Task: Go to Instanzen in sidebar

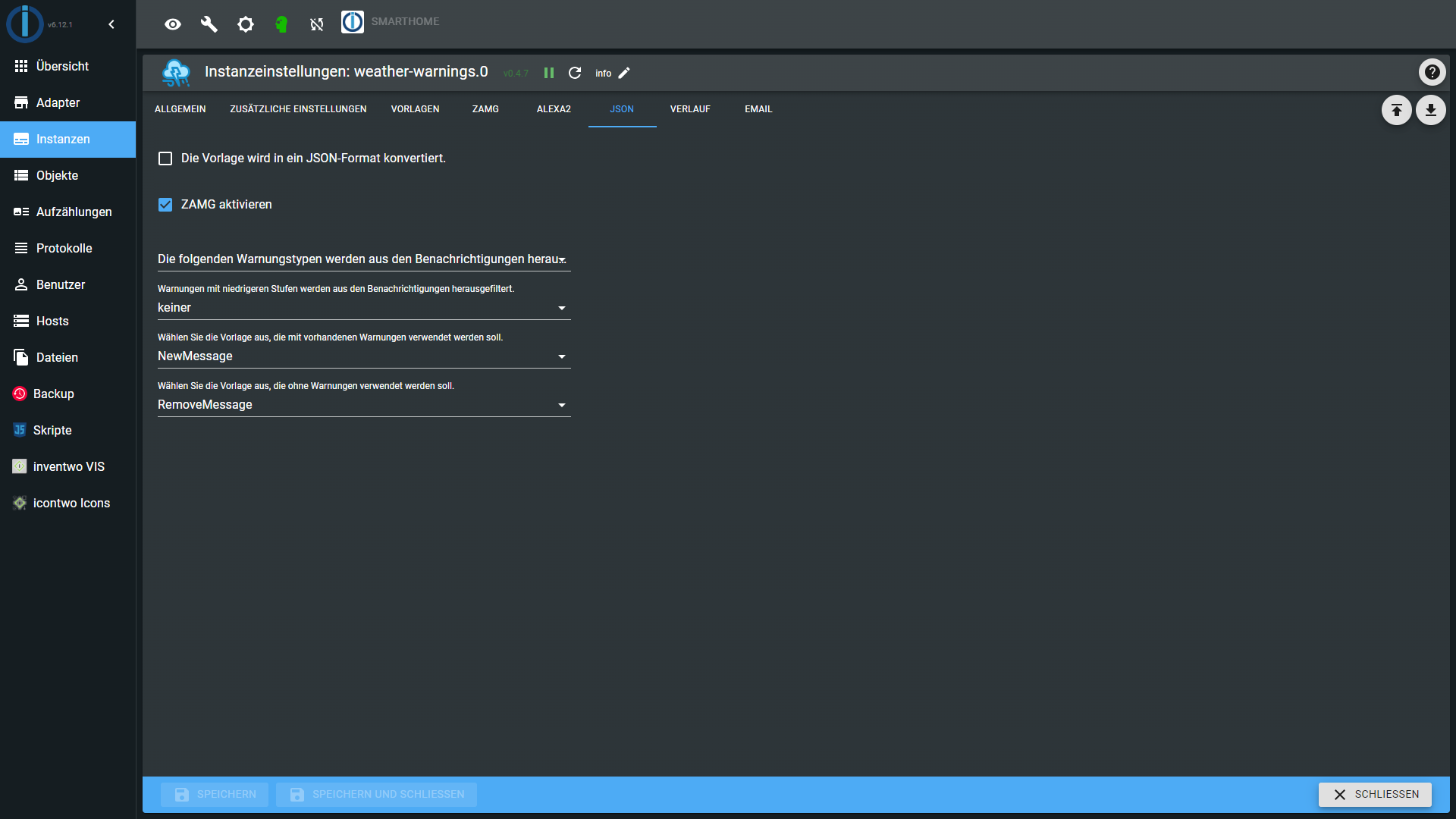Action: tap(68, 139)
